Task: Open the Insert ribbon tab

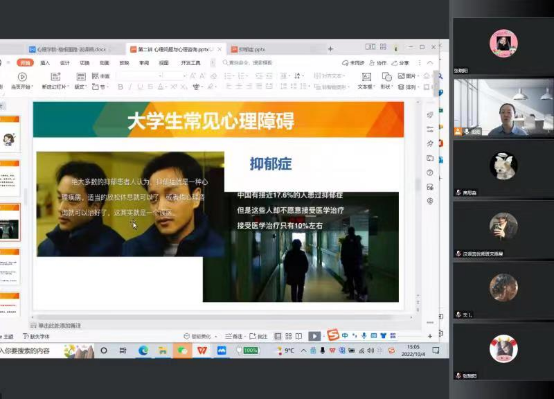Action: pos(45,63)
